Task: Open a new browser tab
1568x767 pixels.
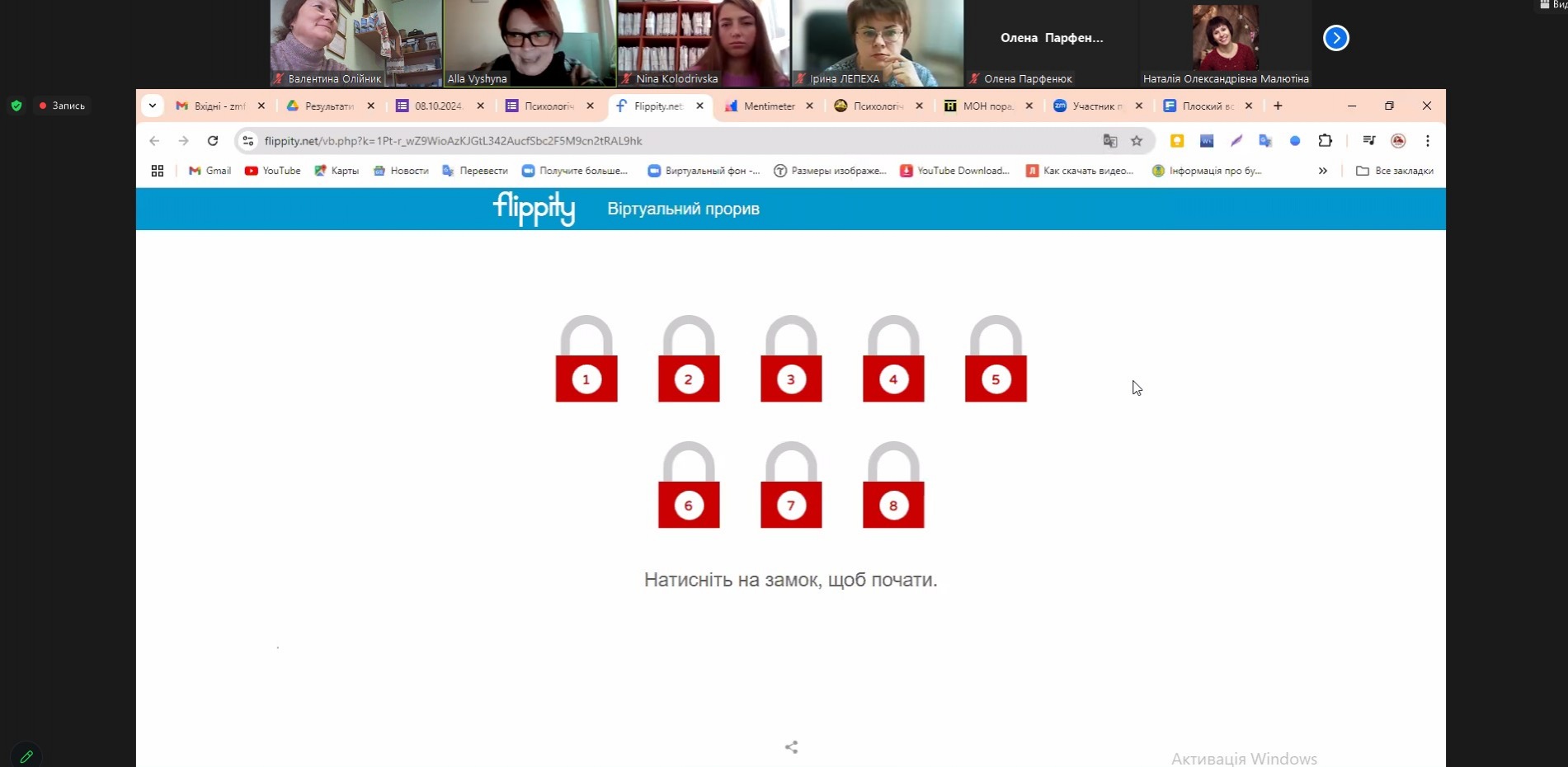Action: pos(1278,106)
